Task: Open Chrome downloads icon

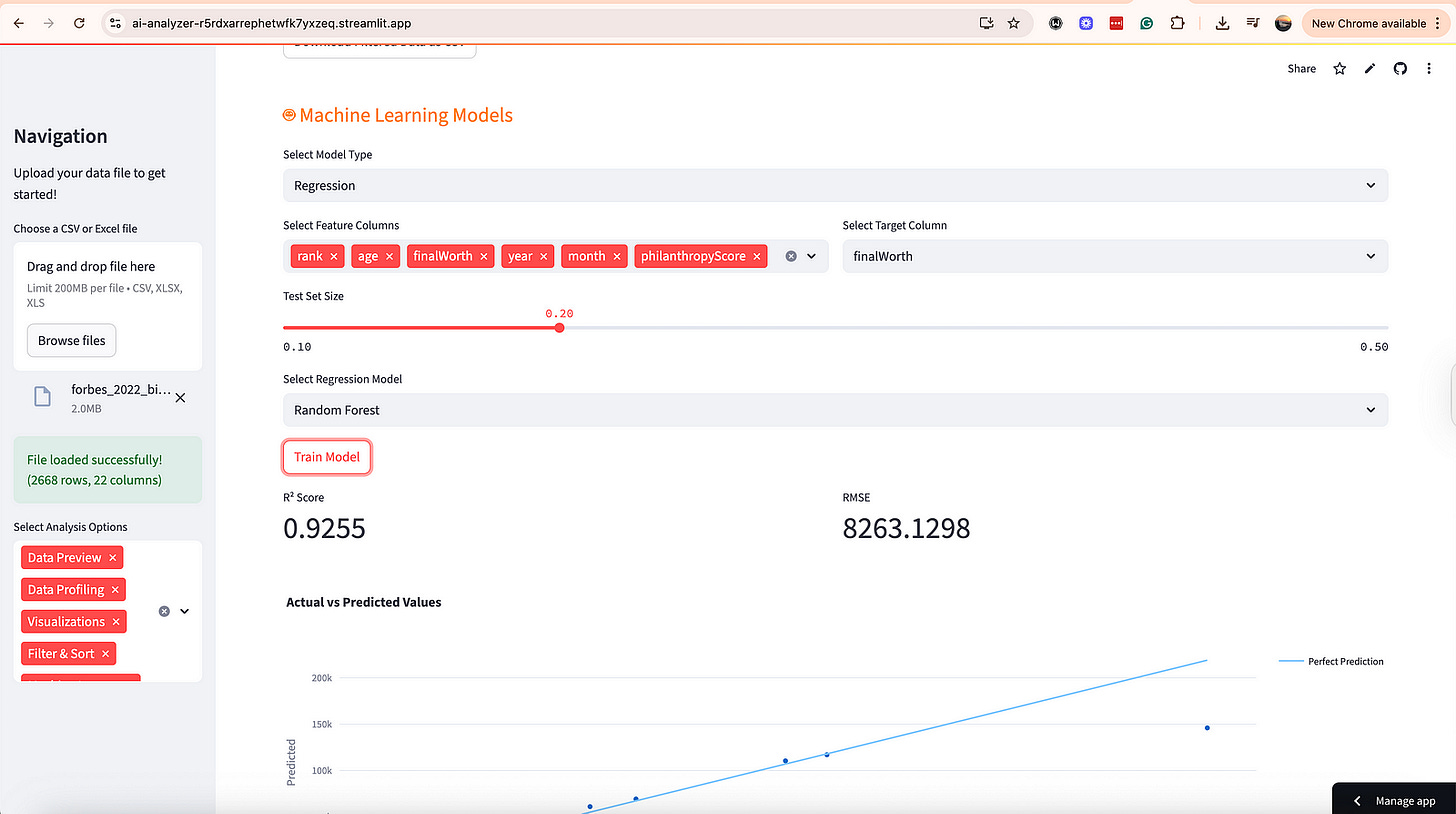Action: 1222,23
